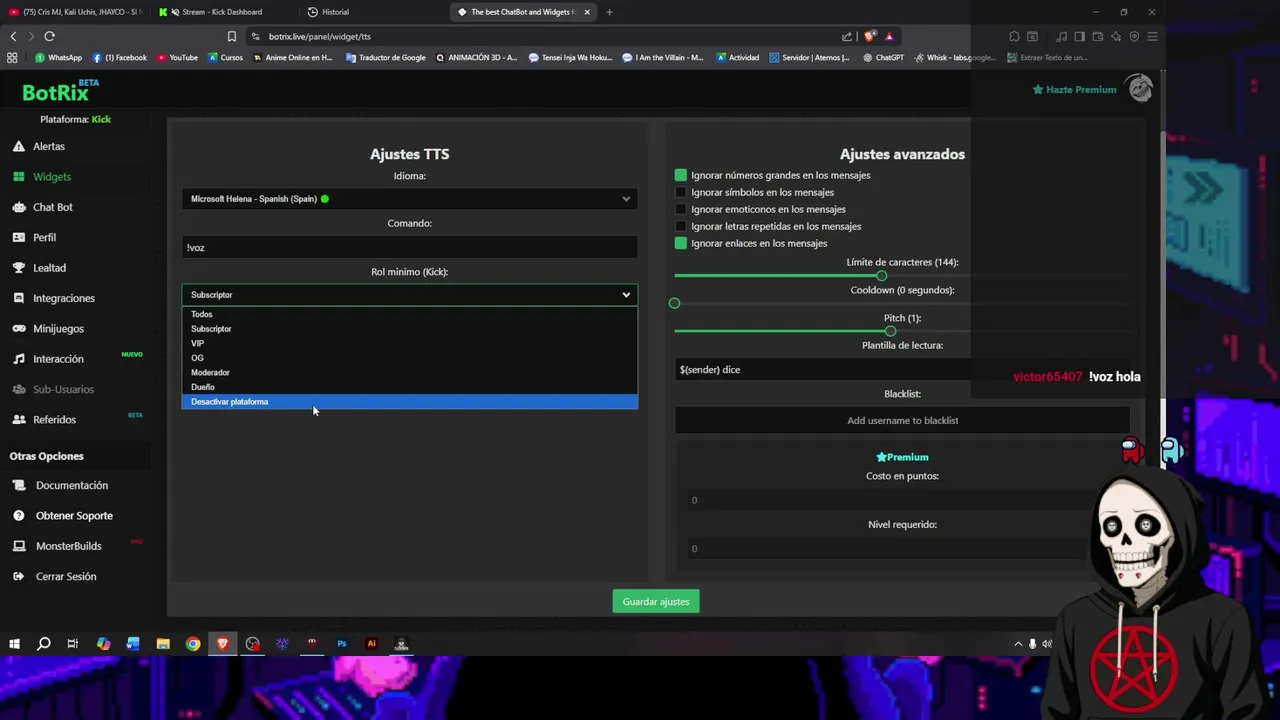The image size is (1280, 720).
Task: Open Photoshop from the taskbar
Action: (342, 644)
